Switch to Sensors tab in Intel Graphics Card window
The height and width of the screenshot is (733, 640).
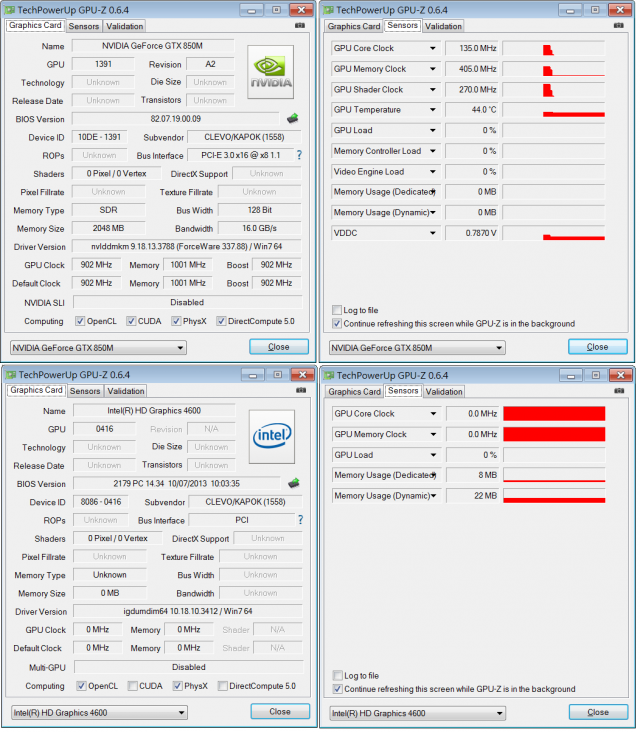[85, 392]
